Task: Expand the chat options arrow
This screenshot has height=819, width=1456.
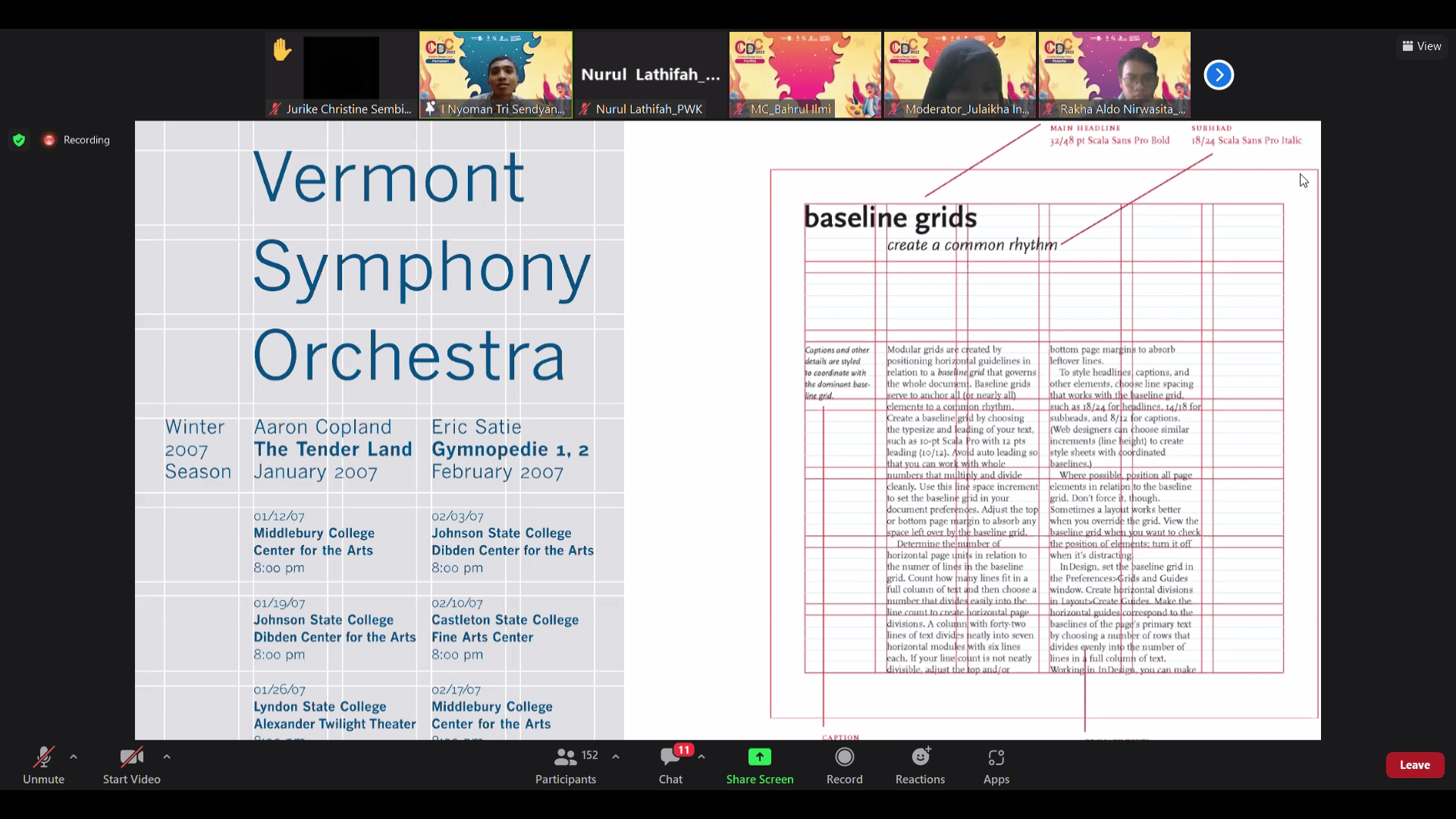Action: pos(701,757)
